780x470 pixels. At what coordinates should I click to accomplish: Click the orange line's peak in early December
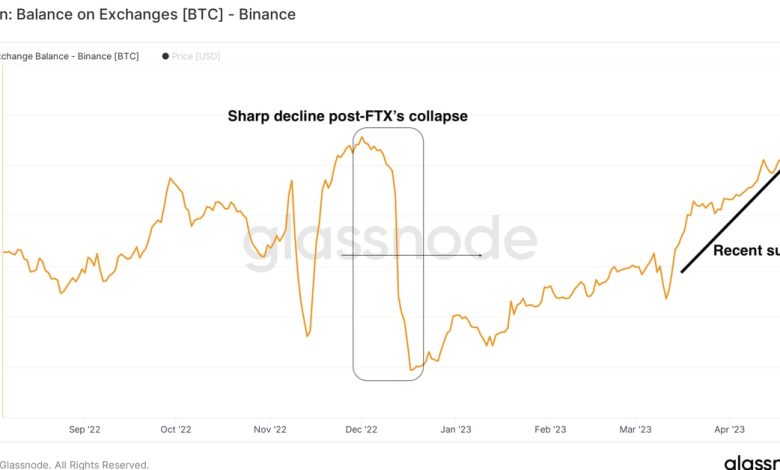[x=360, y=138]
